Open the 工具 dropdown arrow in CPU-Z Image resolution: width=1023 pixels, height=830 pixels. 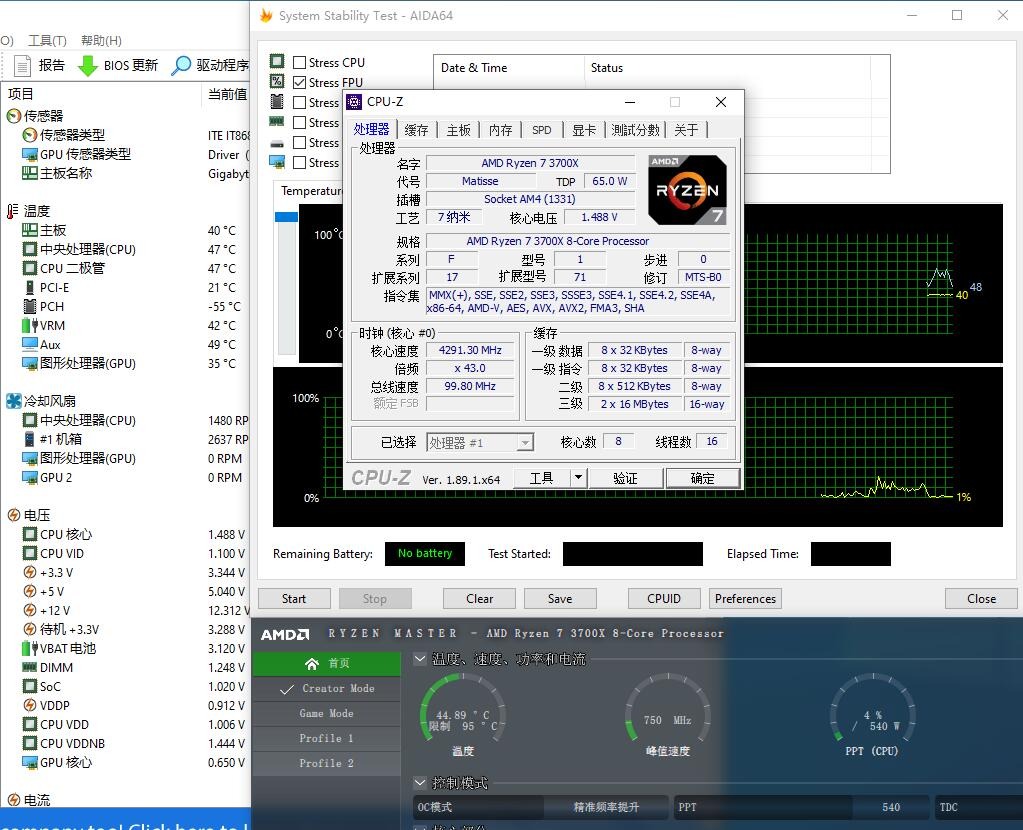tap(578, 478)
